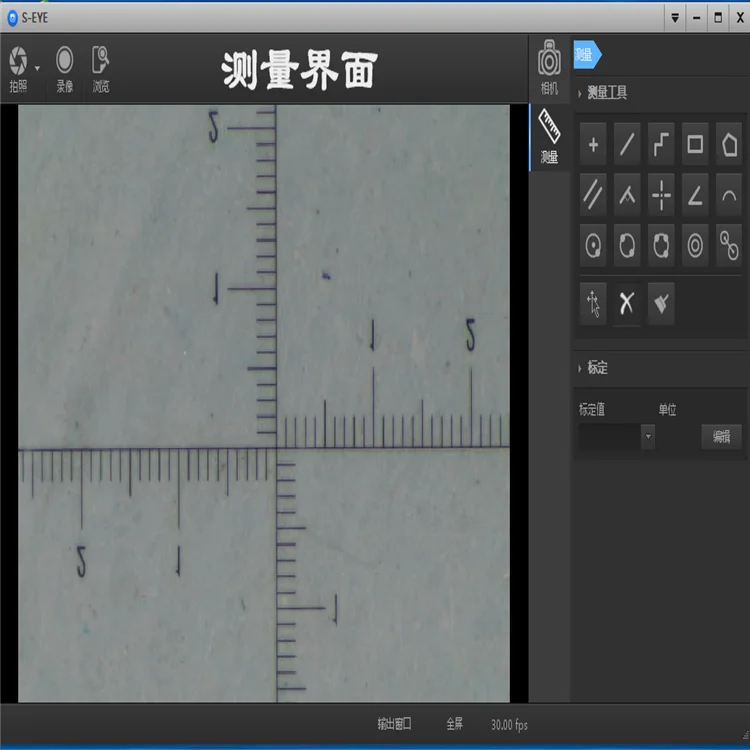Switch to the 测量 ruler tab

pos(549,136)
